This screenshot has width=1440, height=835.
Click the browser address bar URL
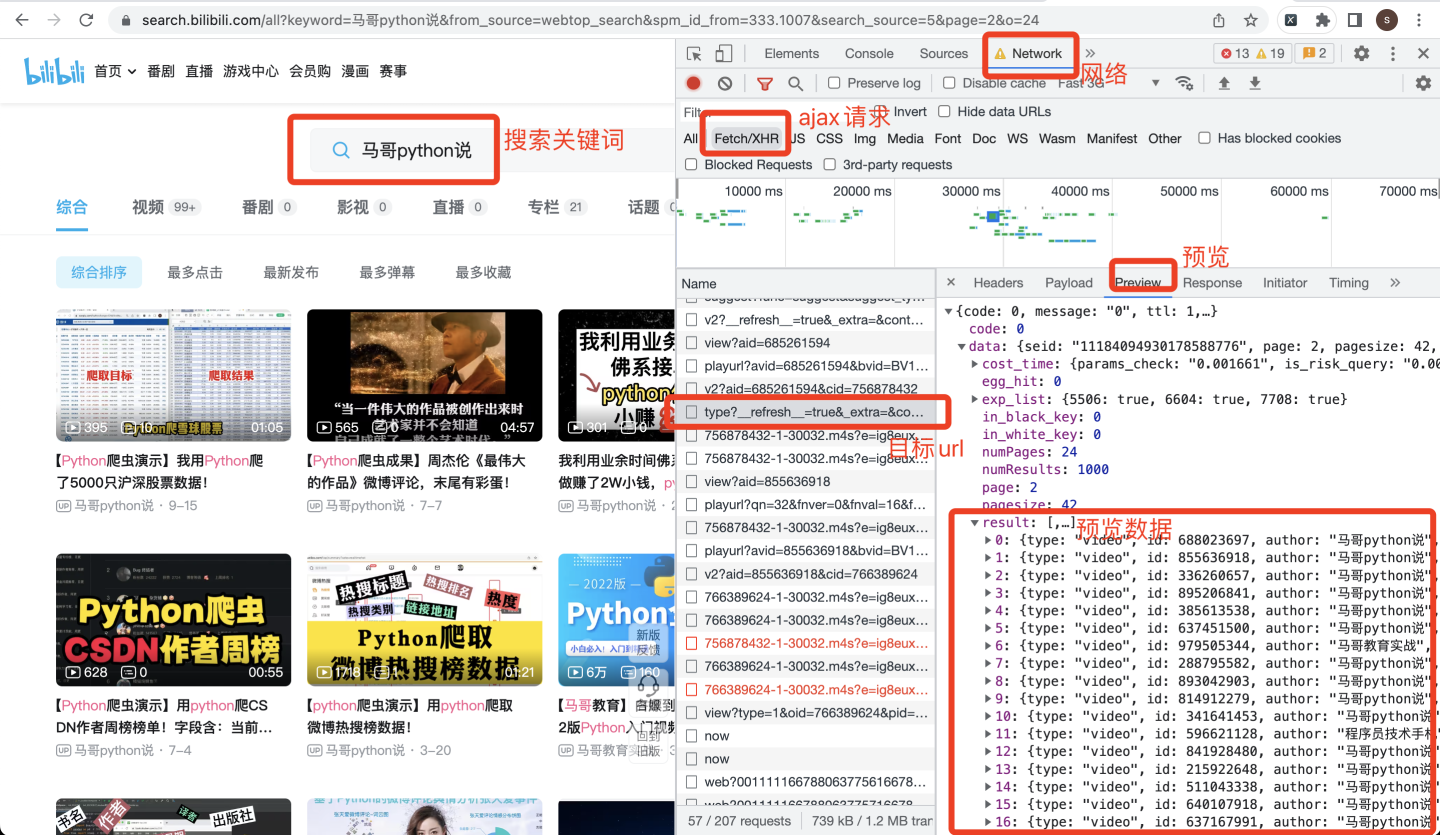590,20
